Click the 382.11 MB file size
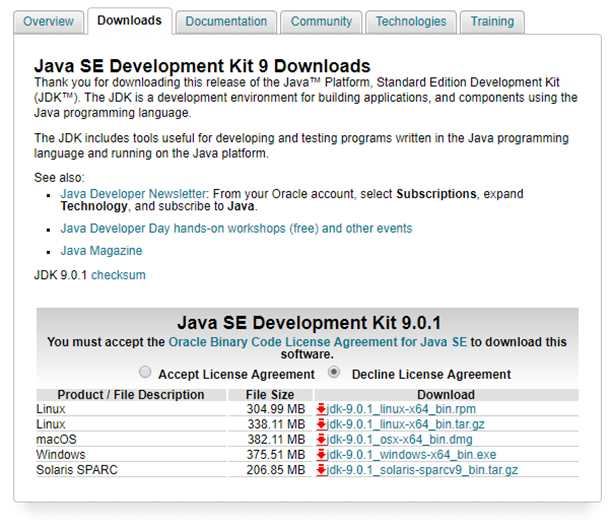This screenshot has width=610, height=520. (276, 439)
